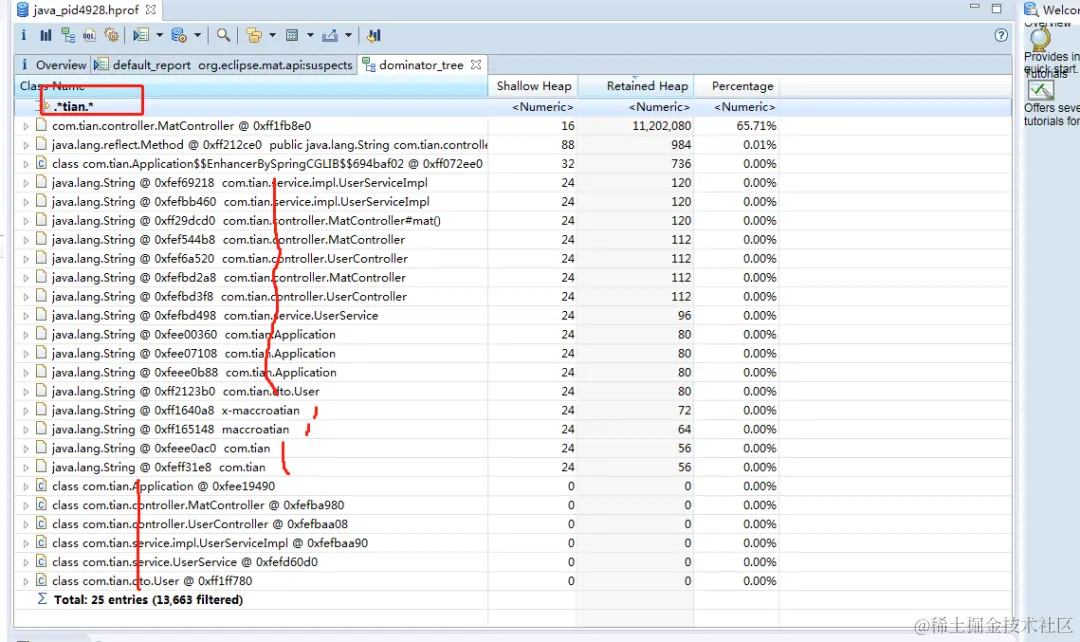
Task: Click the Export results icon
Action: (x=330, y=35)
